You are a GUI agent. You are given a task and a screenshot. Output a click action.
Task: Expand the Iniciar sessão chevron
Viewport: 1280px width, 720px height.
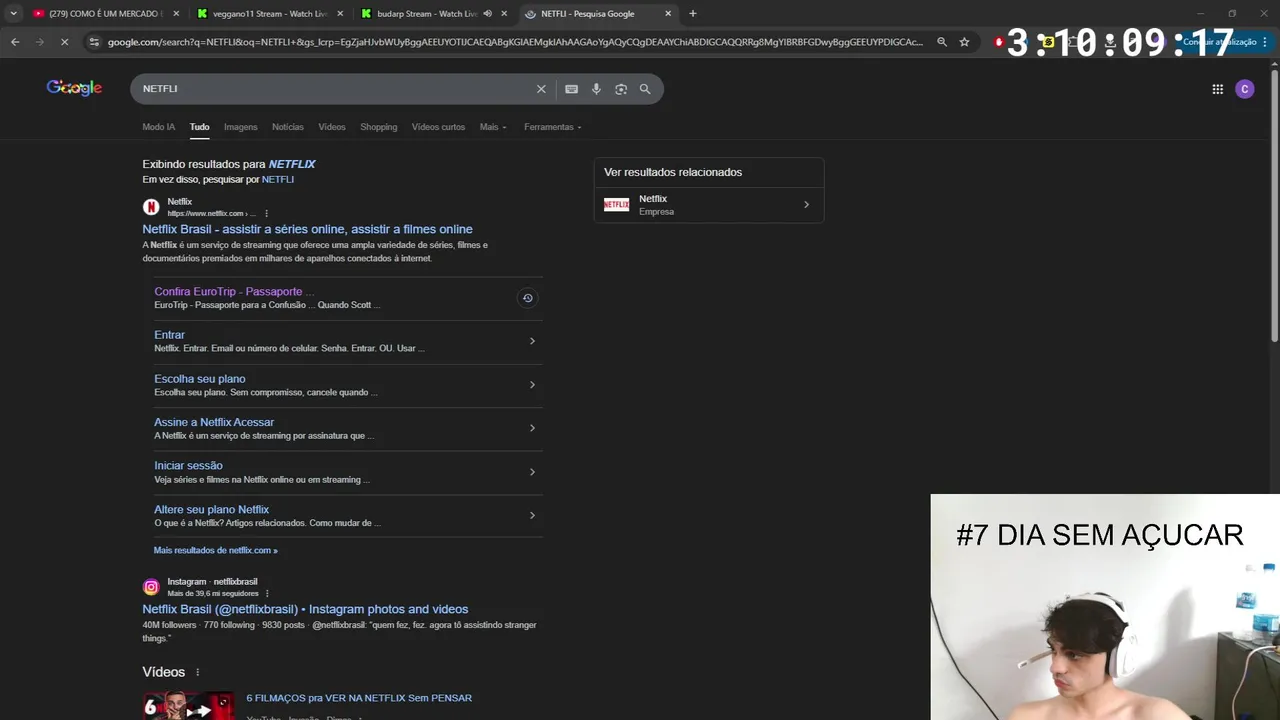point(532,472)
